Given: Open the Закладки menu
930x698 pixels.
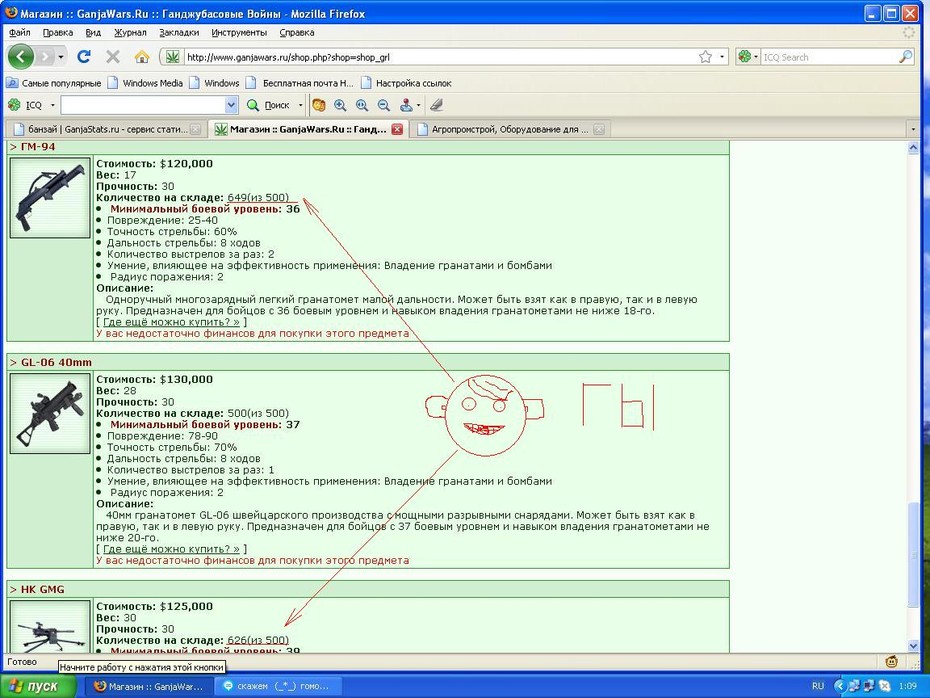Looking at the screenshot, I should (x=179, y=32).
